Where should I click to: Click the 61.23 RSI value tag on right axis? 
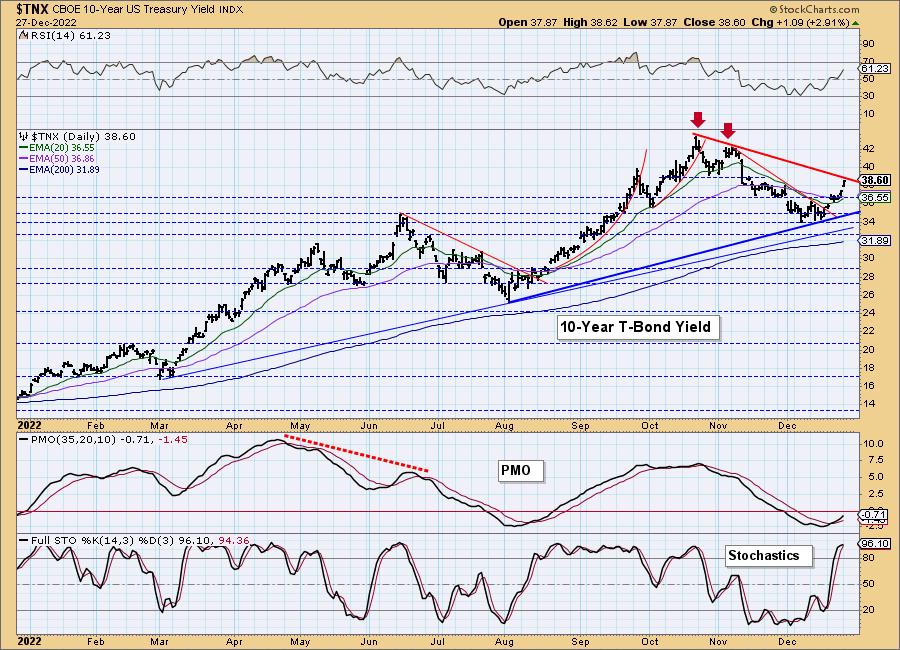click(875, 68)
